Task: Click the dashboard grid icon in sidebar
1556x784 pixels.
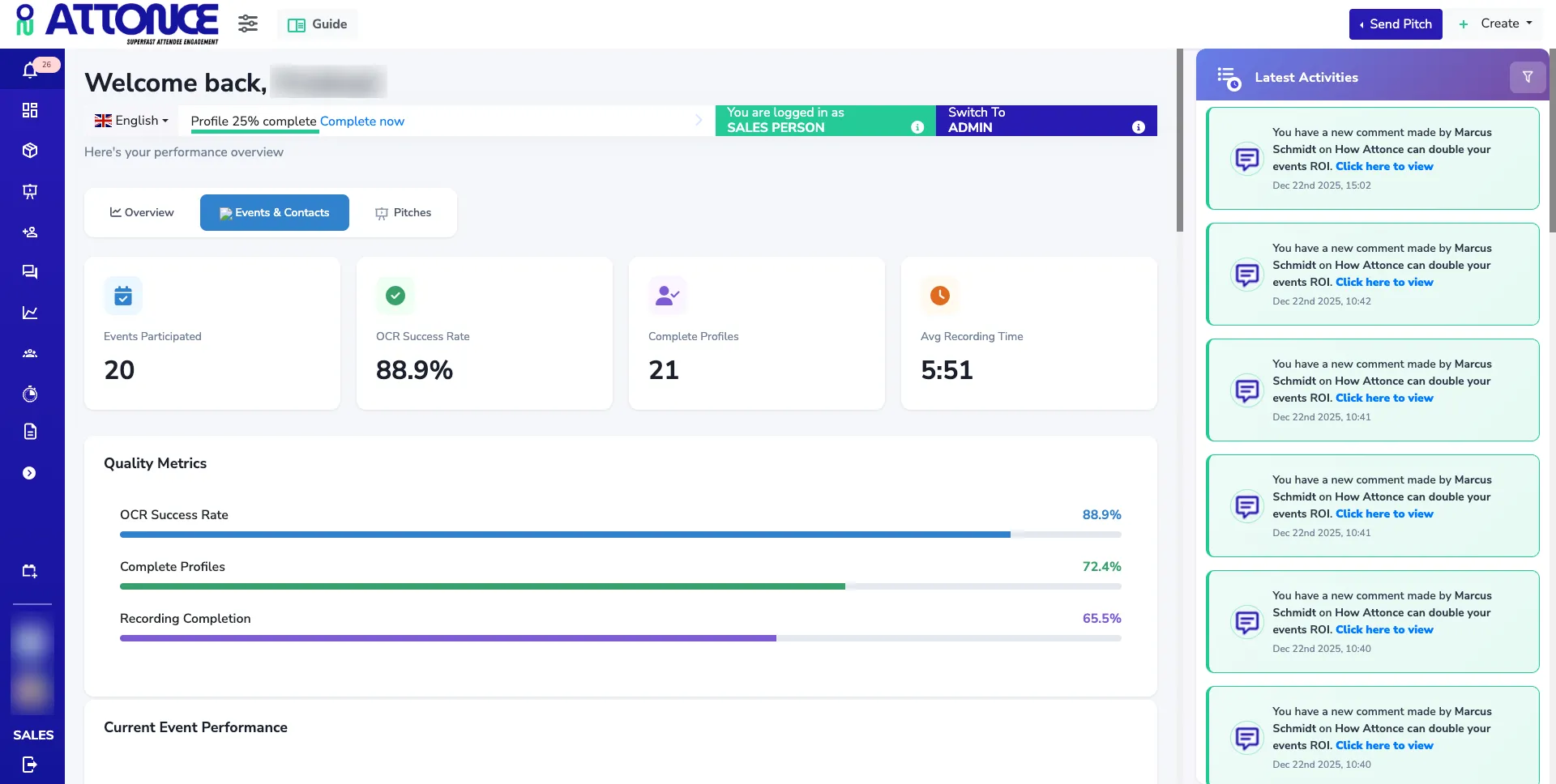Action: [30, 110]
